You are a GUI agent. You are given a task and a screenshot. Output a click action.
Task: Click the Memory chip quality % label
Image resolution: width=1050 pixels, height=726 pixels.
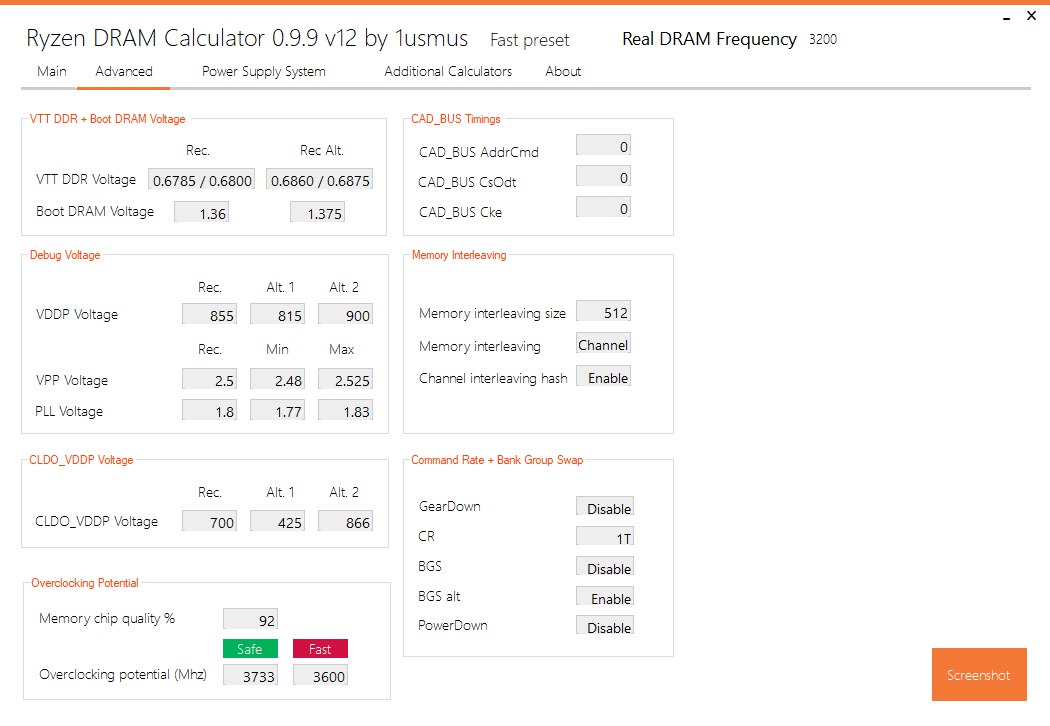107,618
